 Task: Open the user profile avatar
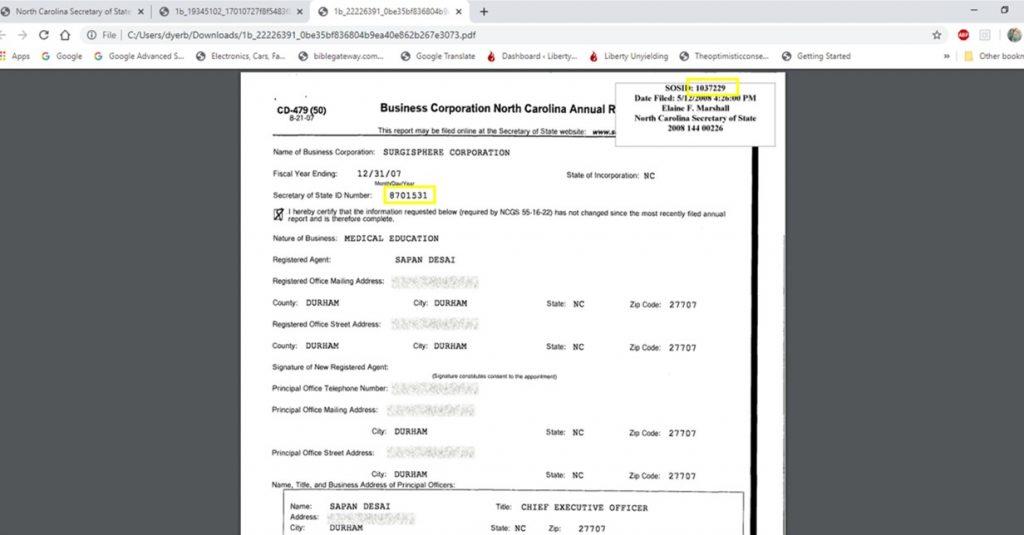pyautogui.click(x=1014, y=35)
